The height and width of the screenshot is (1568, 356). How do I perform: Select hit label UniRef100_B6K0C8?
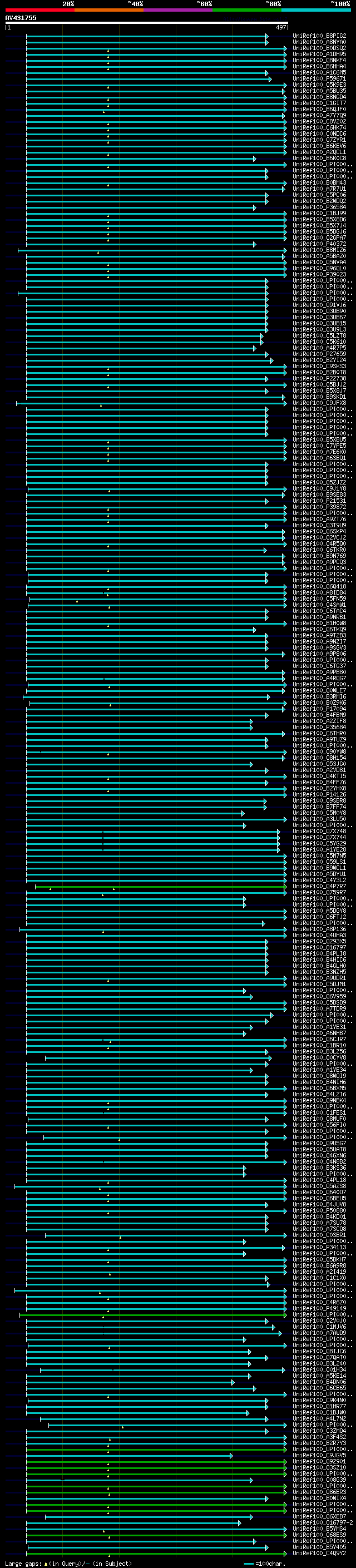tap(319, 159)
